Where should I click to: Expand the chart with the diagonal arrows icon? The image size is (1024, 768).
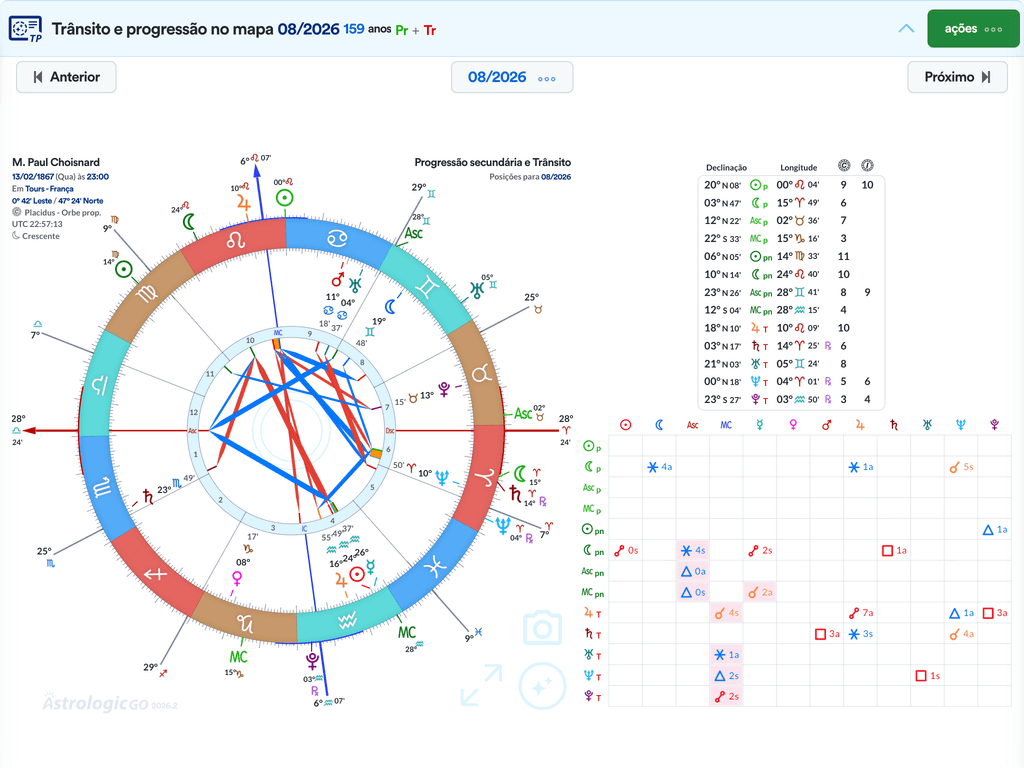[481, 685]
